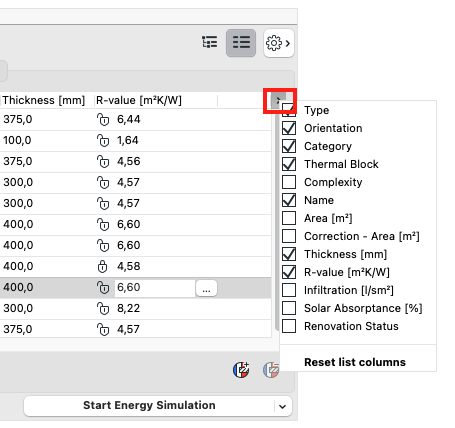Toggle the Thermal Block menu entry
The height and width of the screenshot is (428, 455).
[341, 164]
